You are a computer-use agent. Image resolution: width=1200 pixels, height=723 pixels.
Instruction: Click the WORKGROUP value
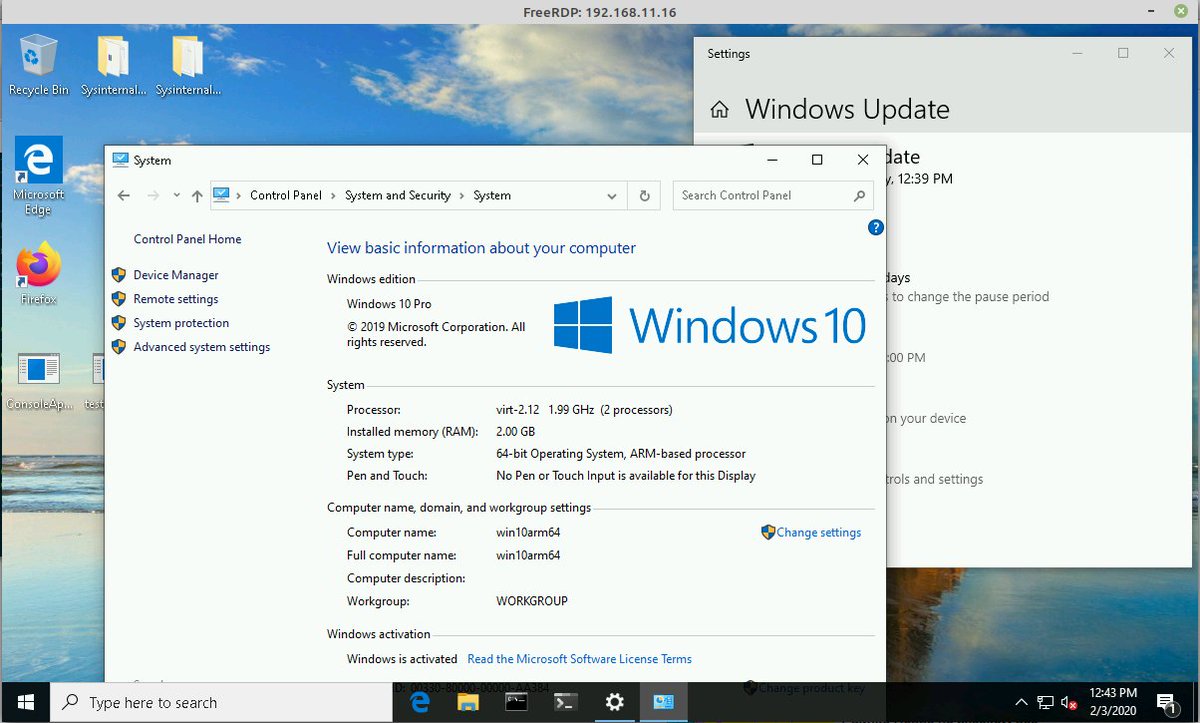[532, 602]
